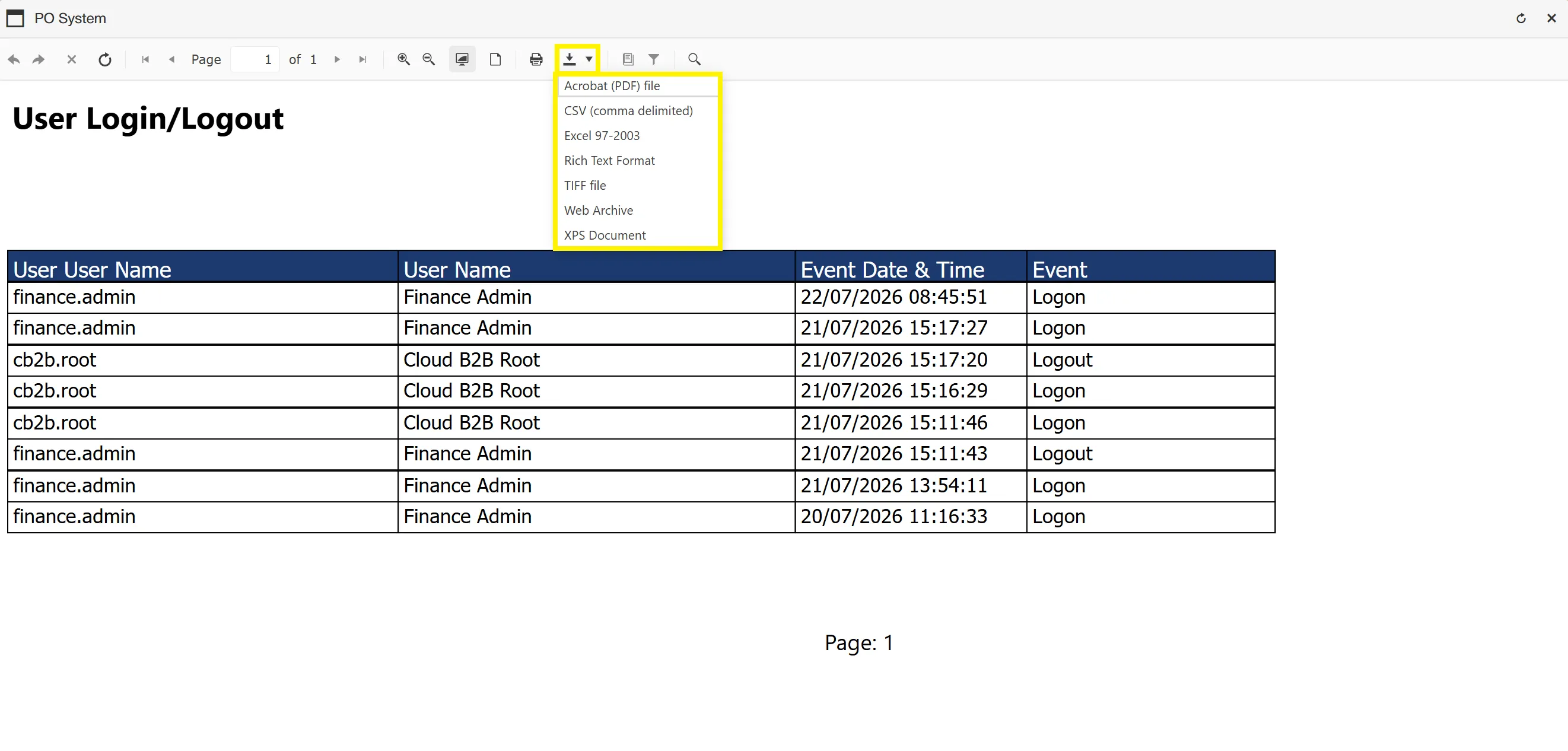The width and height of the screenshot is (1568, 751).
Task: Click the export download icon
Action: point(569,59)
